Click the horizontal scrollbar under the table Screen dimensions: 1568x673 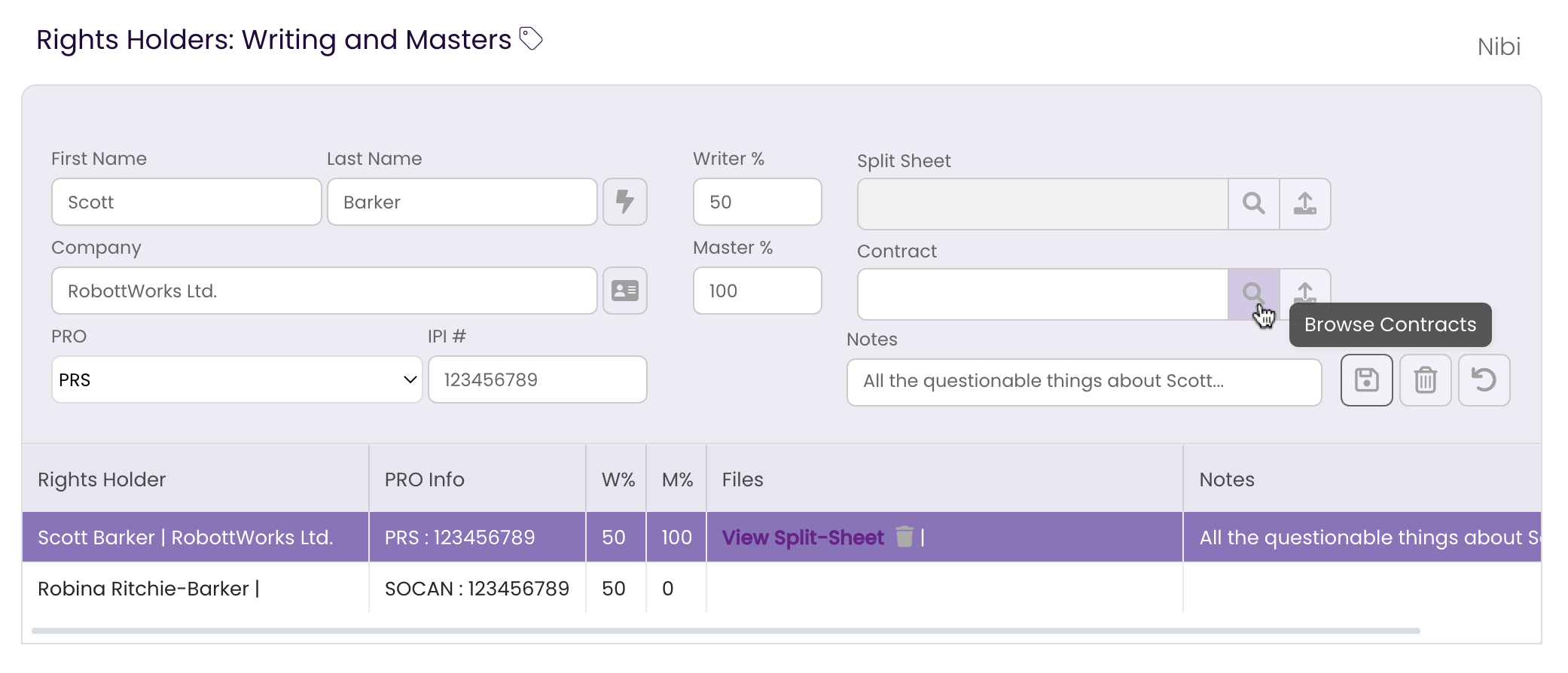coord(726,631)
